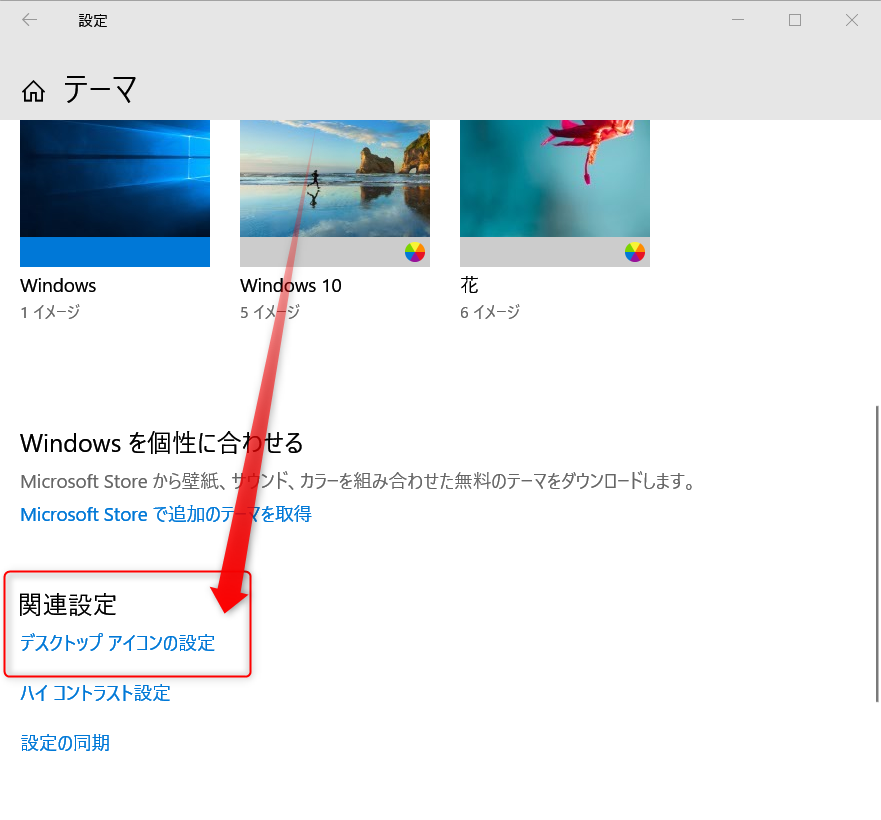Click color wheel icon on 花 theme

click(635, 252)
